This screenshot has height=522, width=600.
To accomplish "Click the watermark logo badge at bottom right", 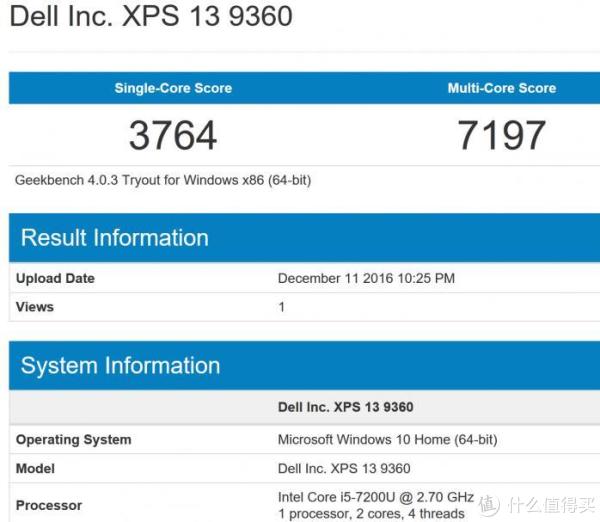I will (490, 504).
